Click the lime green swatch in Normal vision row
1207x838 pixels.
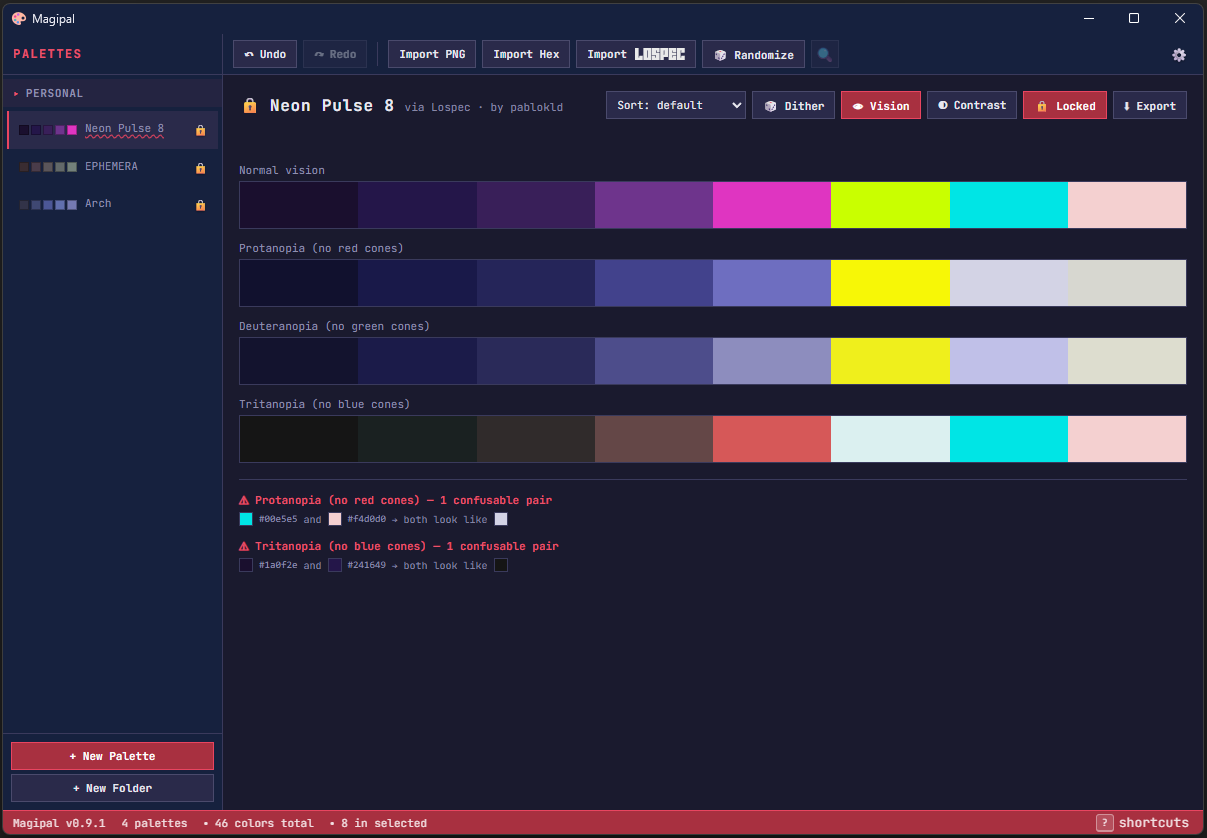pos(890,205)
